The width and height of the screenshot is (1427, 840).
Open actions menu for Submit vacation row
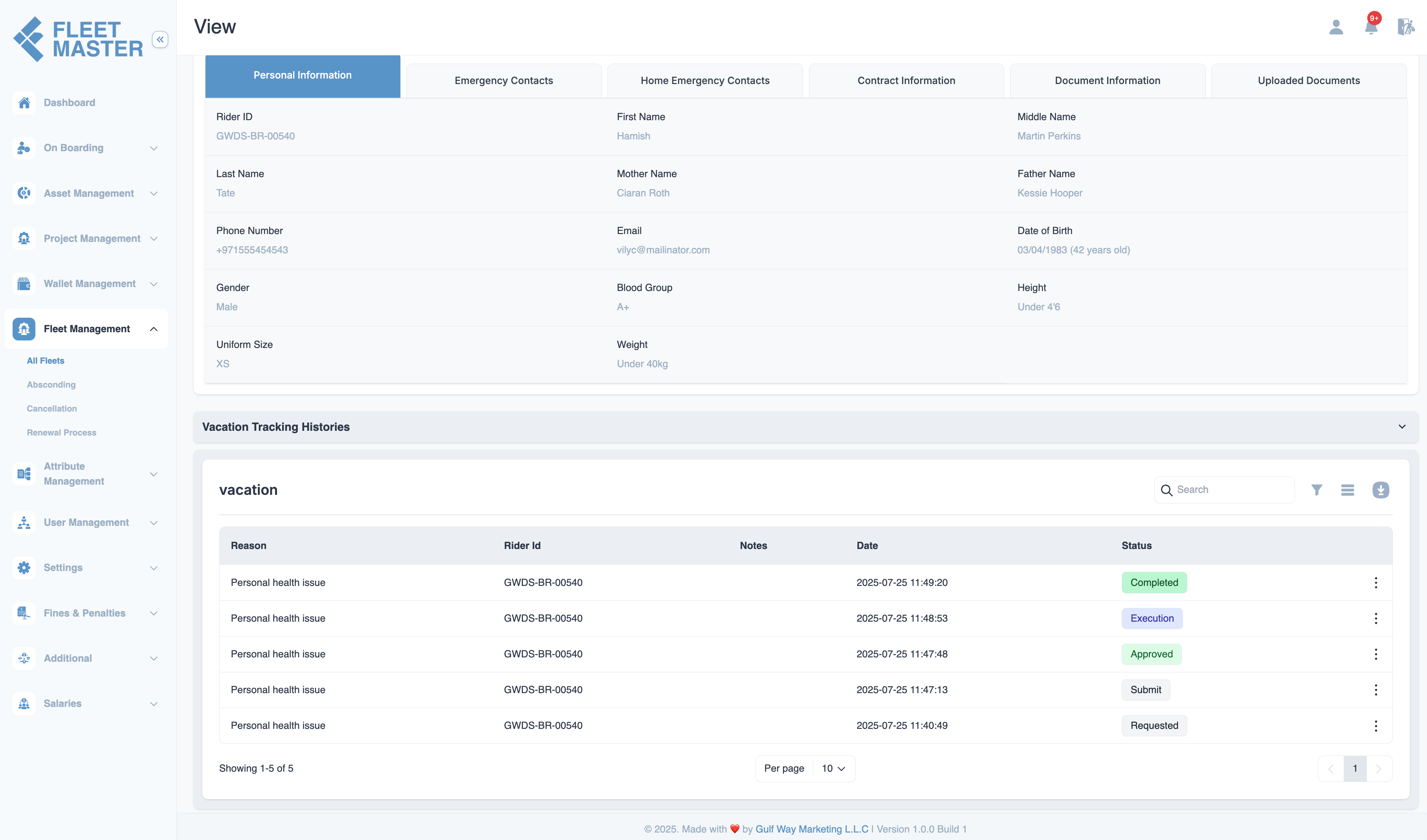point(1376,690)
